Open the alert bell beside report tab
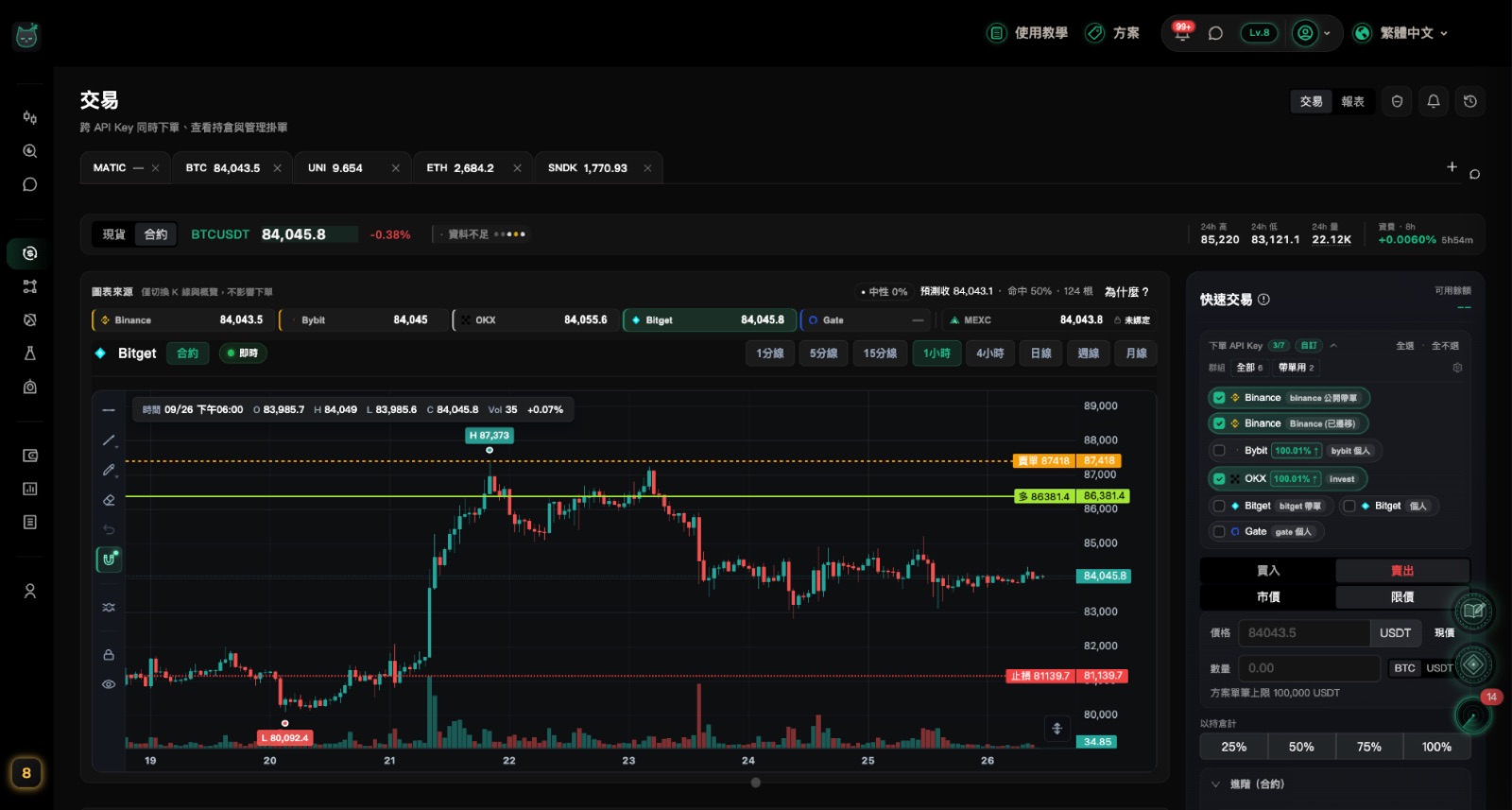 (x=1434, y=101)
